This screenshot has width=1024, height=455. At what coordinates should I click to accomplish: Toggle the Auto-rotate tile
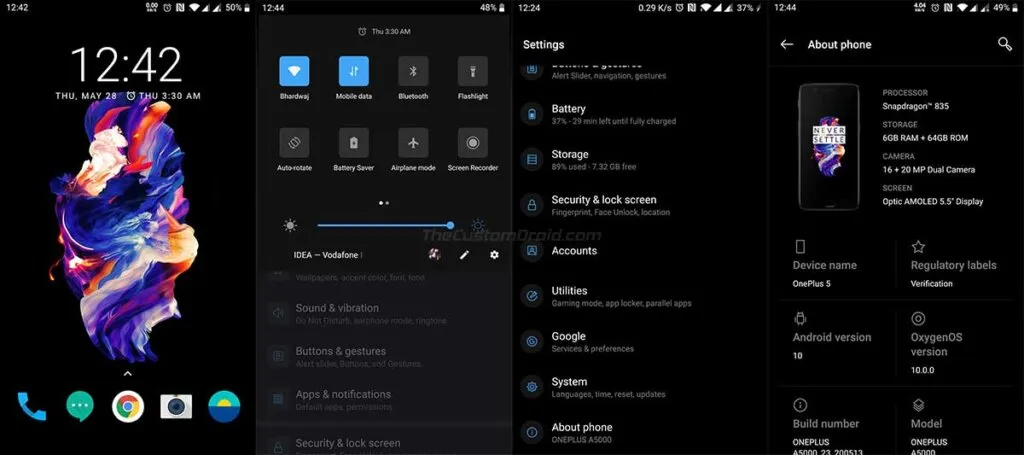pyautogui.click(x=295, y=142)
